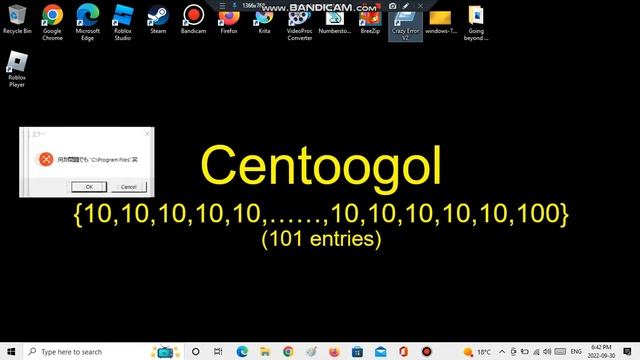
Task: Open the touch keyboard tray icon
Action: coord(560,351)
